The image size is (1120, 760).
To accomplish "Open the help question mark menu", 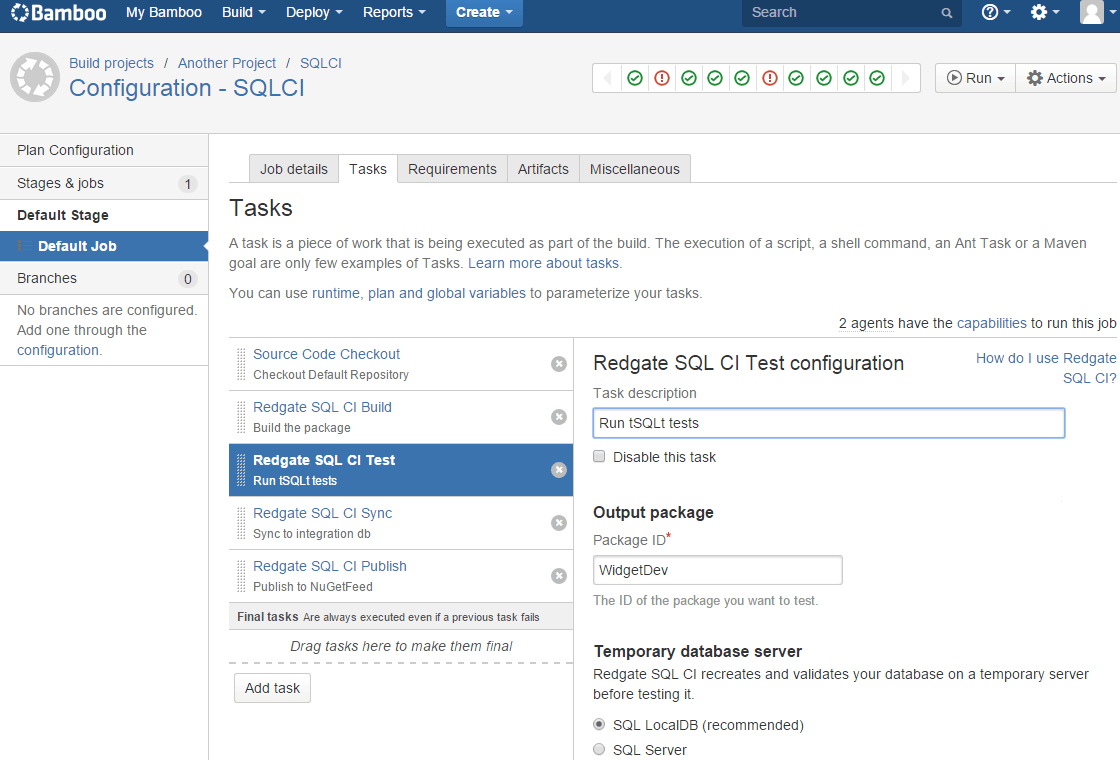I will (996, 13).
